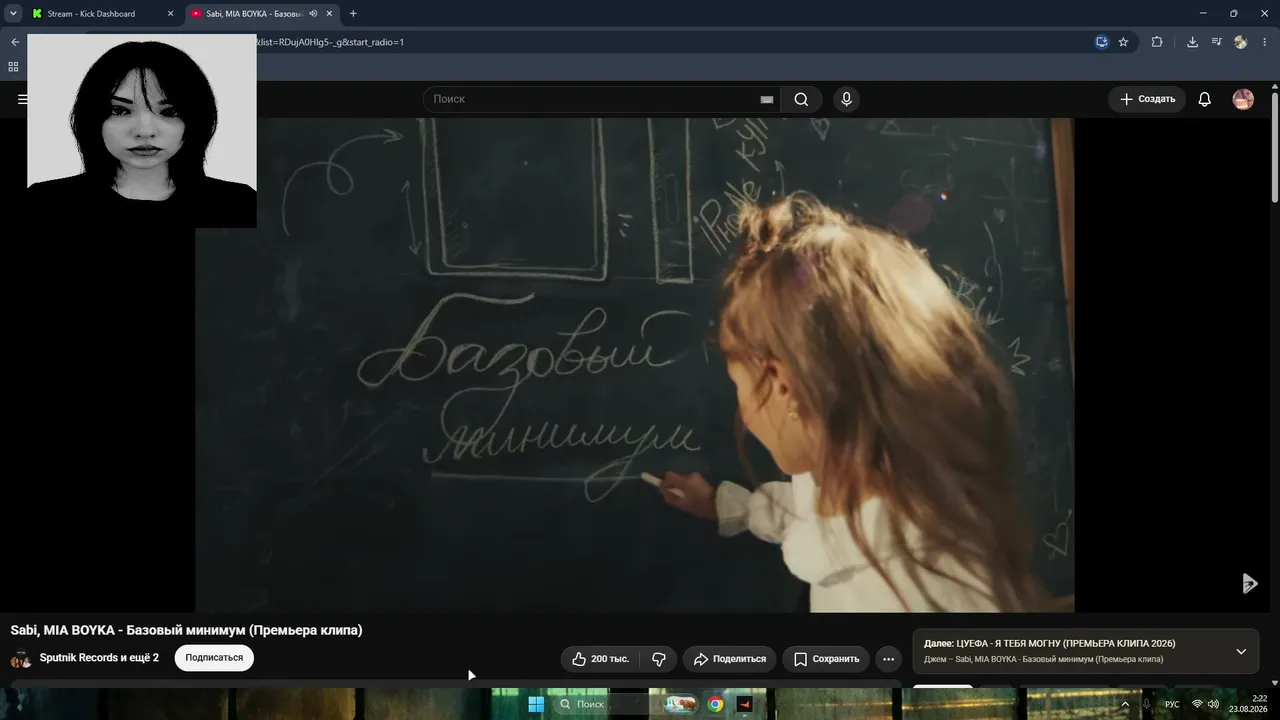The height and width of the screenshot is (720, 1280).
Task: Mute the YouTube tab via its speaker icon
Action: click(313, 14)
